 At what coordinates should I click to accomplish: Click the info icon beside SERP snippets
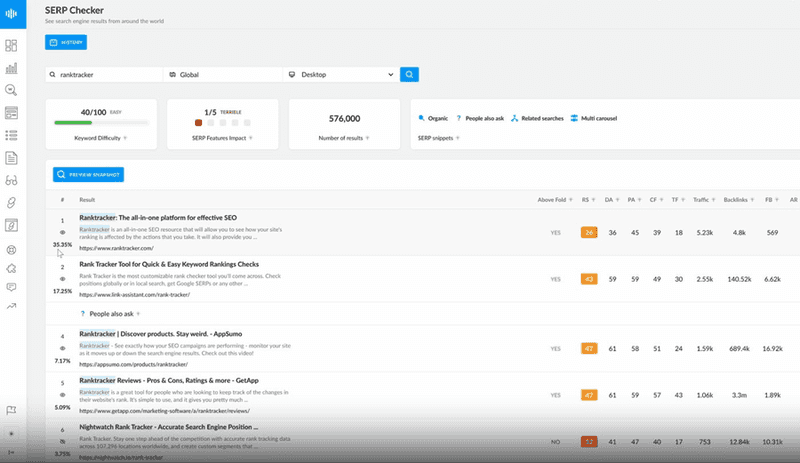(x=458, y=138)
